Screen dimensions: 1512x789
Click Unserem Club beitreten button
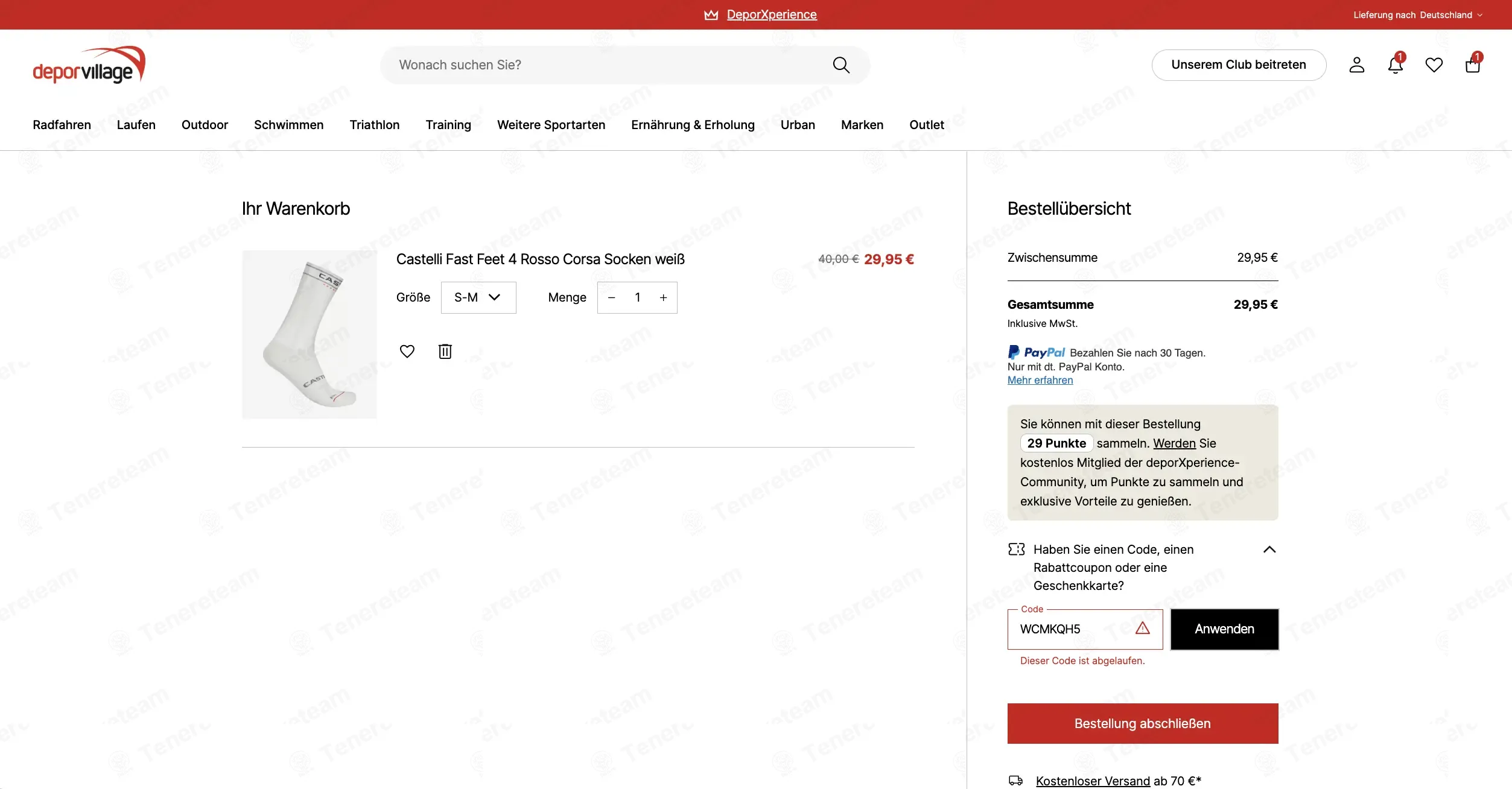[x=1239, y=65]
